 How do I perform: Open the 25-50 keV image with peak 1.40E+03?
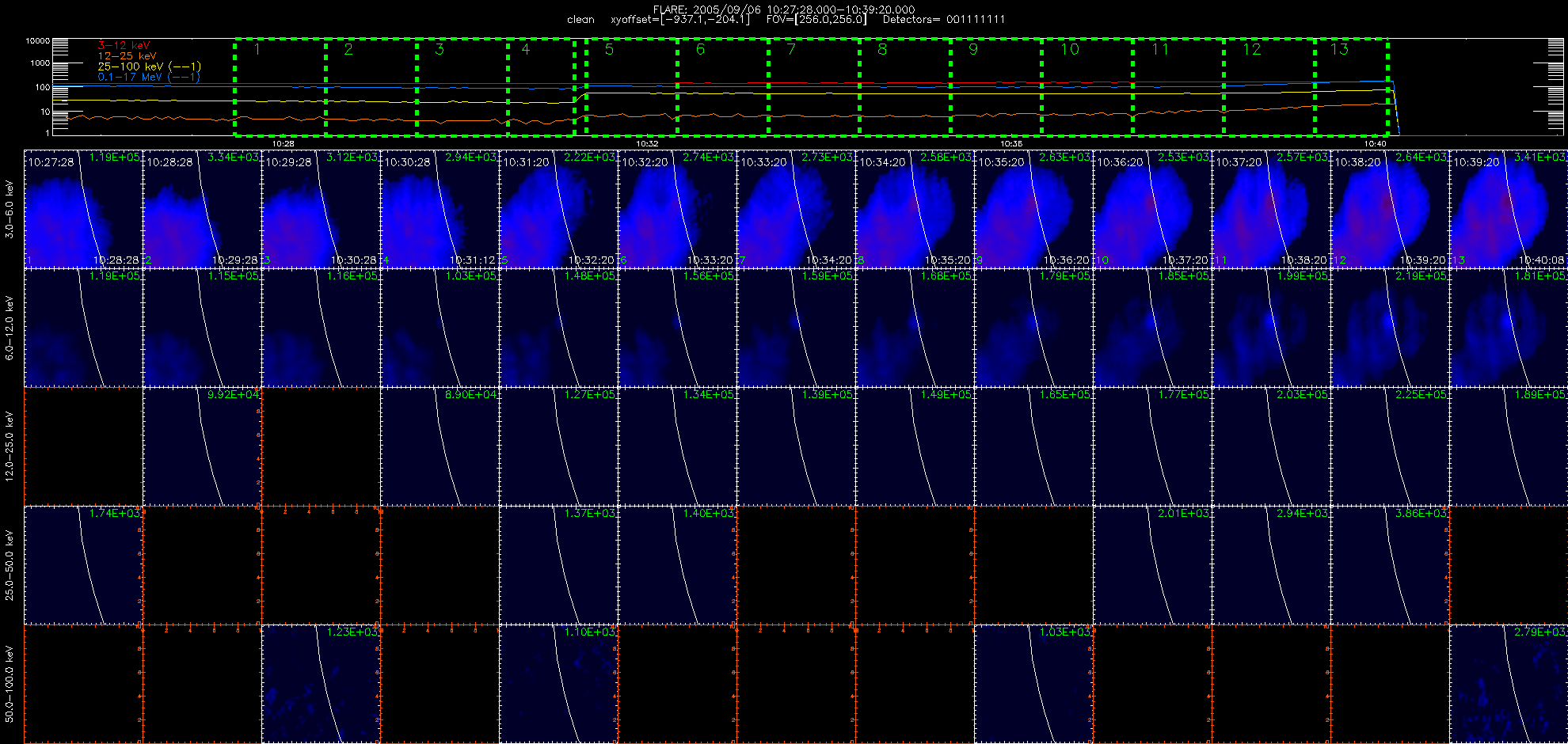[x=677, y=565]
